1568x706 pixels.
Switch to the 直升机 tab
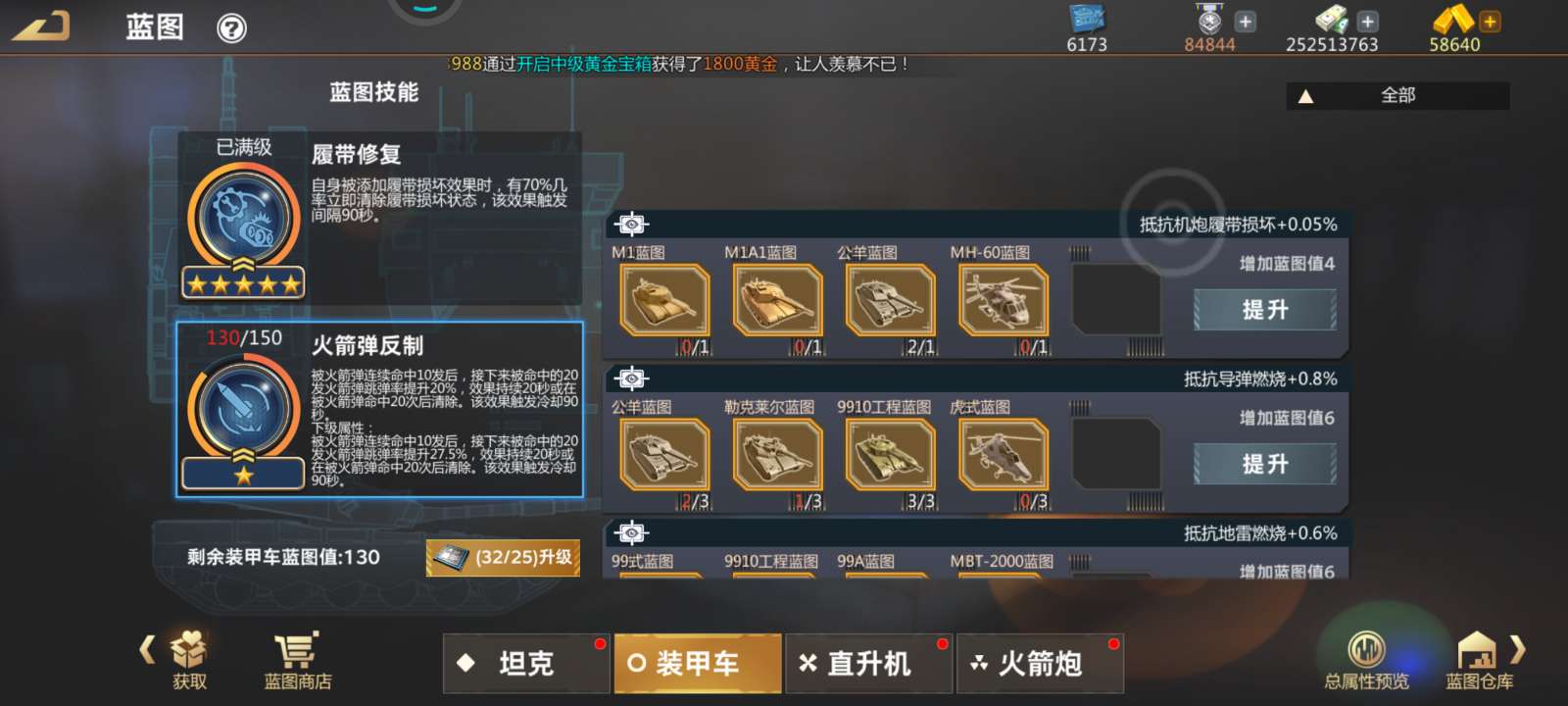869,664
